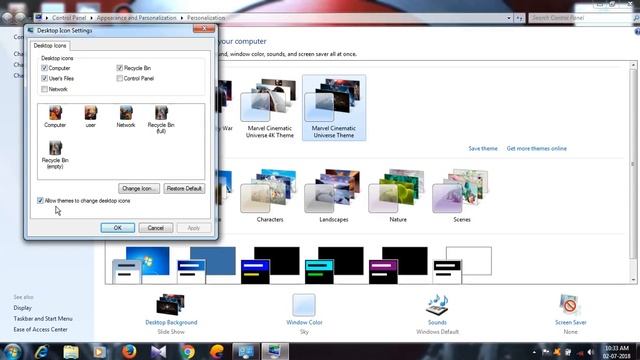Open Screen Saver settings
The image size is (640, 360).
pos(570,314)
